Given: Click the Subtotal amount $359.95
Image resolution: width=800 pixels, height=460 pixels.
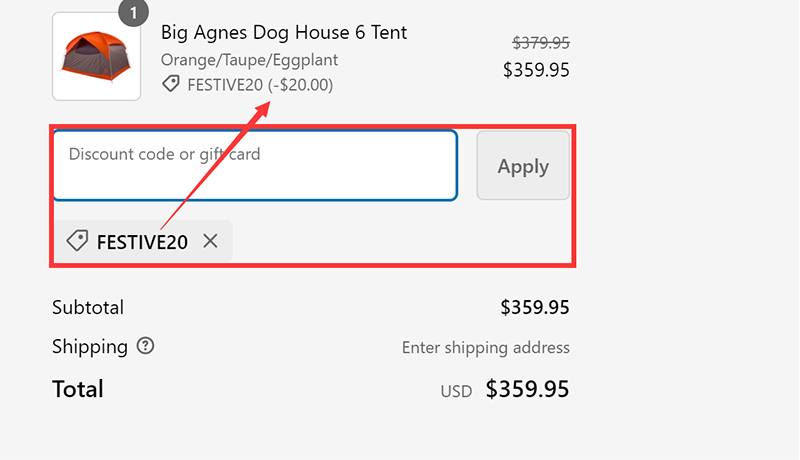Looking at the screenshot, I should (x=535, y=308).
